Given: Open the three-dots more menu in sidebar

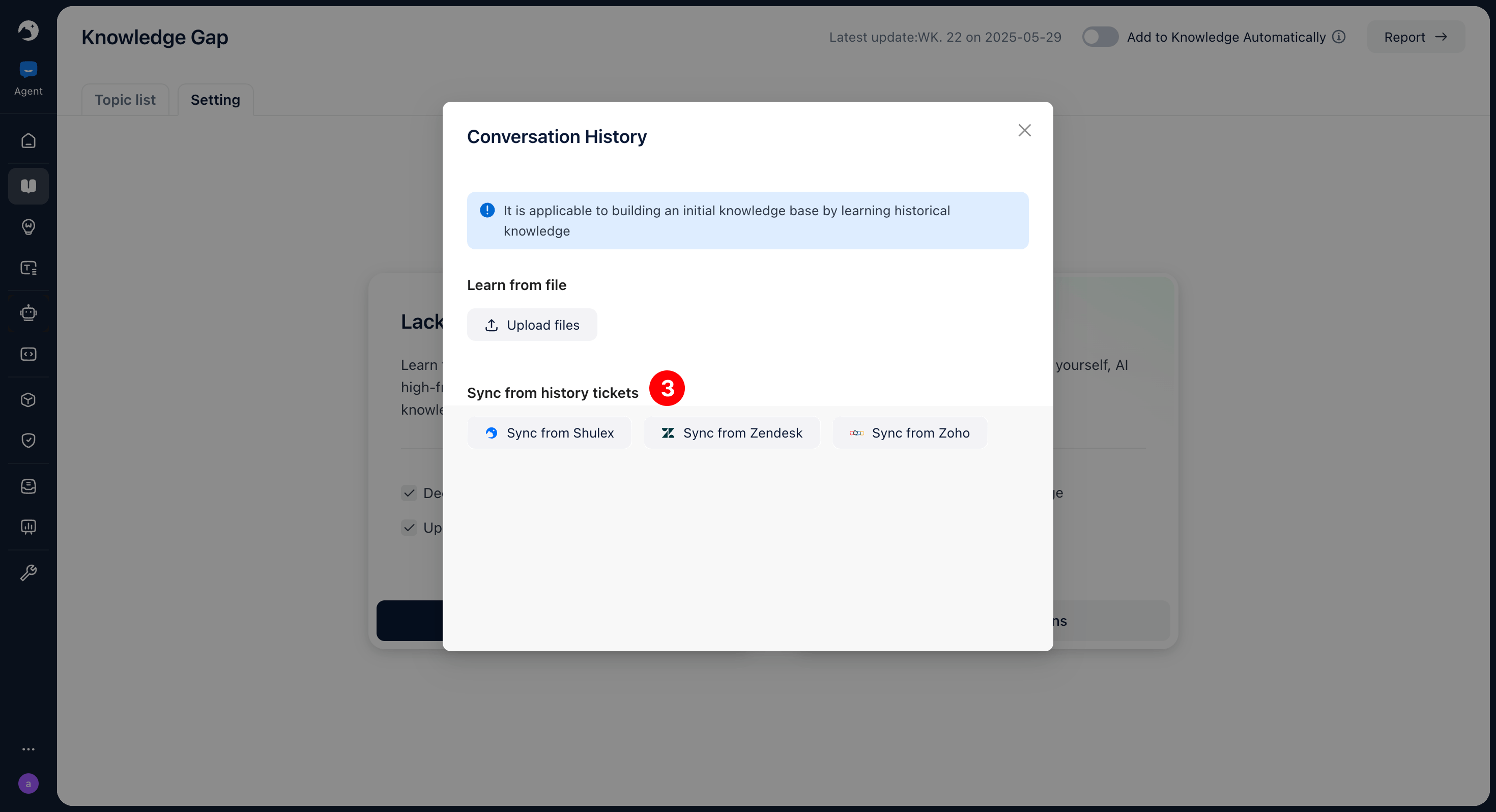Looking at the screenshot, I should pyautogui.click(x=28, y=749).
